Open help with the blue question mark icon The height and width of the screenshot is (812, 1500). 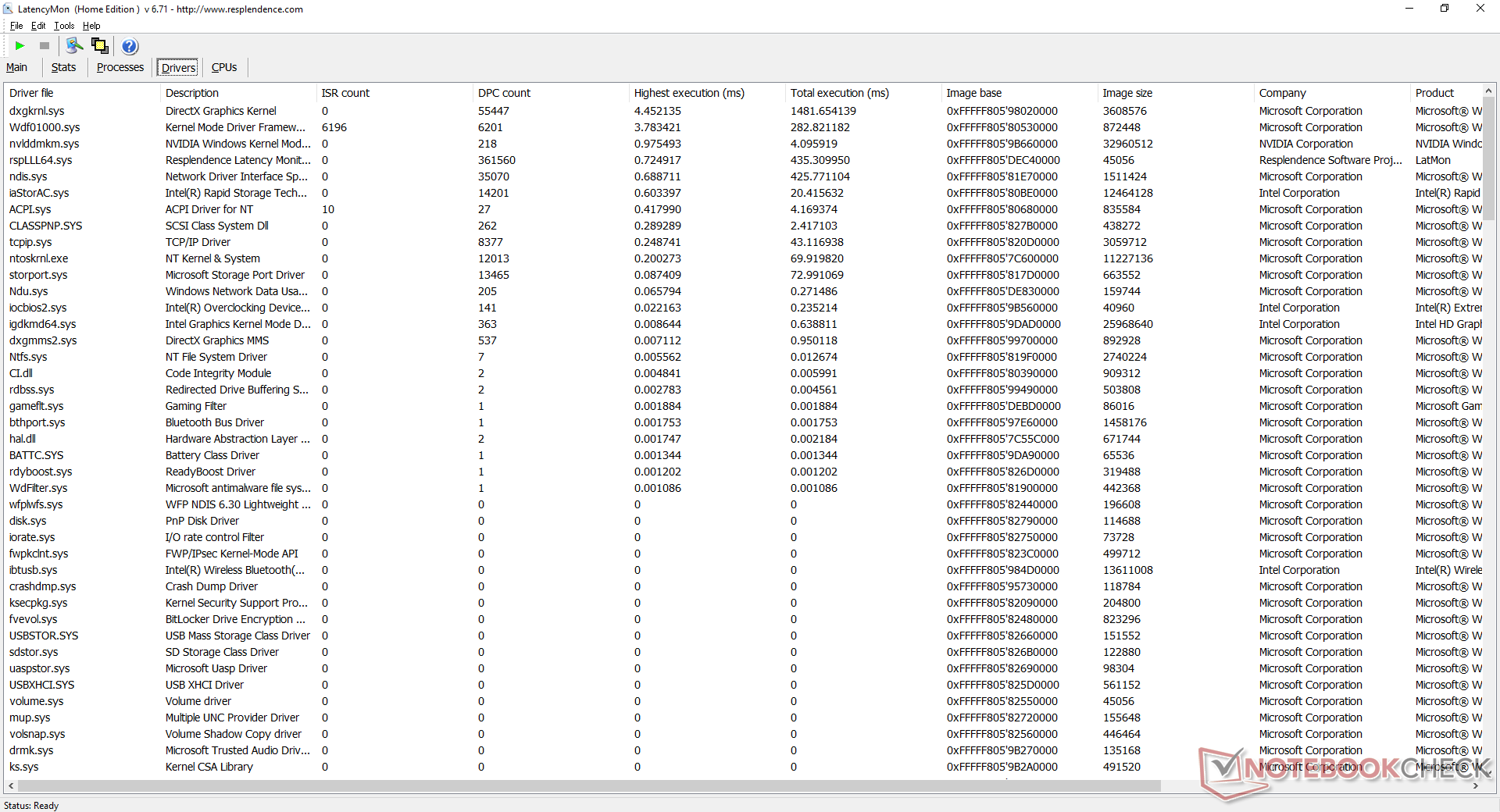click(x=130, y=46)
